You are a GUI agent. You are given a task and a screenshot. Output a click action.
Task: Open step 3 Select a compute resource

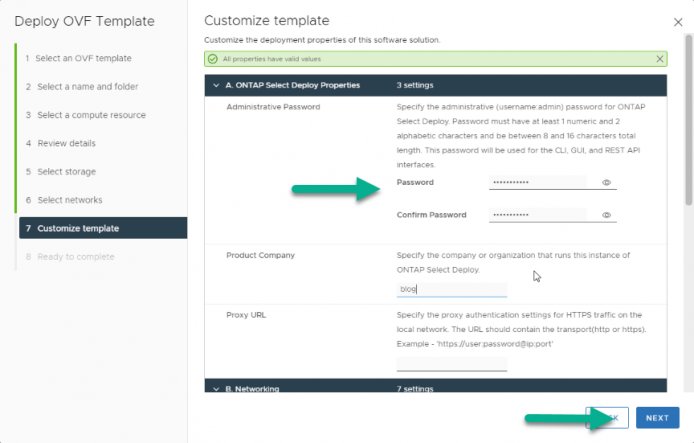pos(85,115)
